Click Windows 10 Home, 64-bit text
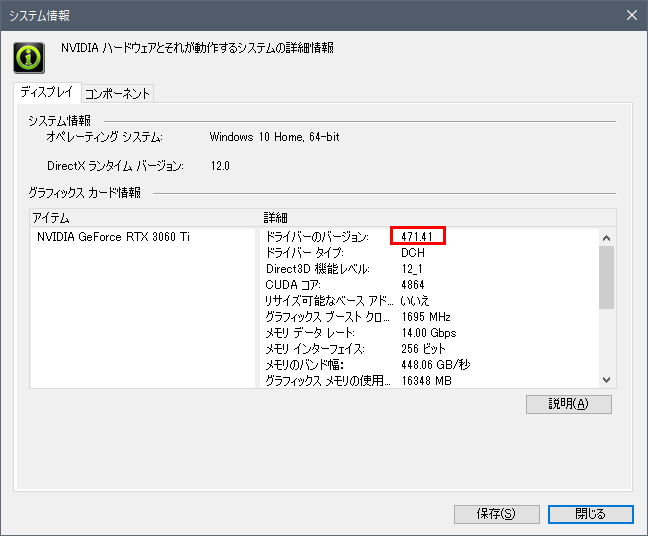Image resolution: width=648 pixels, height=536 pixels. coord(274,137)
